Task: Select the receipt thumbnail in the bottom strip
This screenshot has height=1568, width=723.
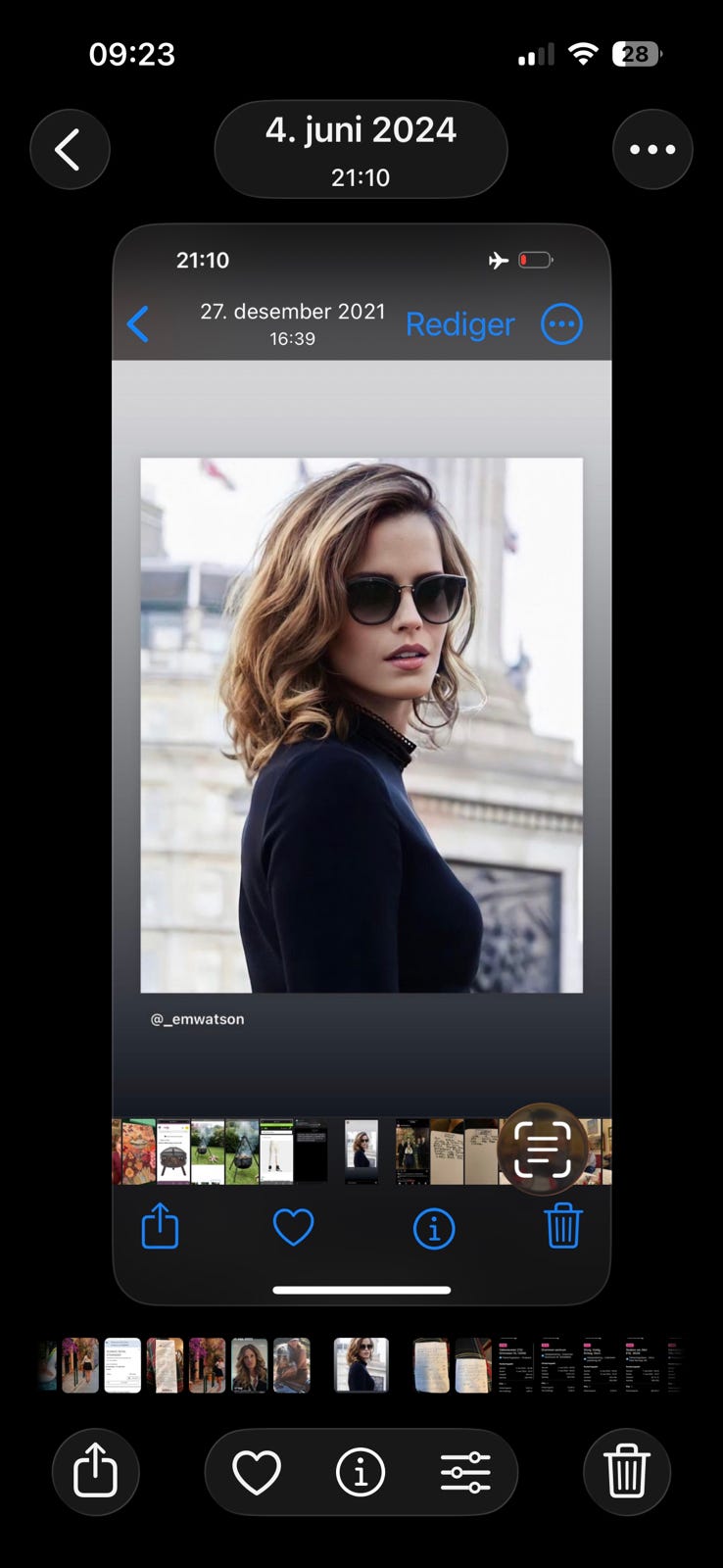Action: 165,1365
